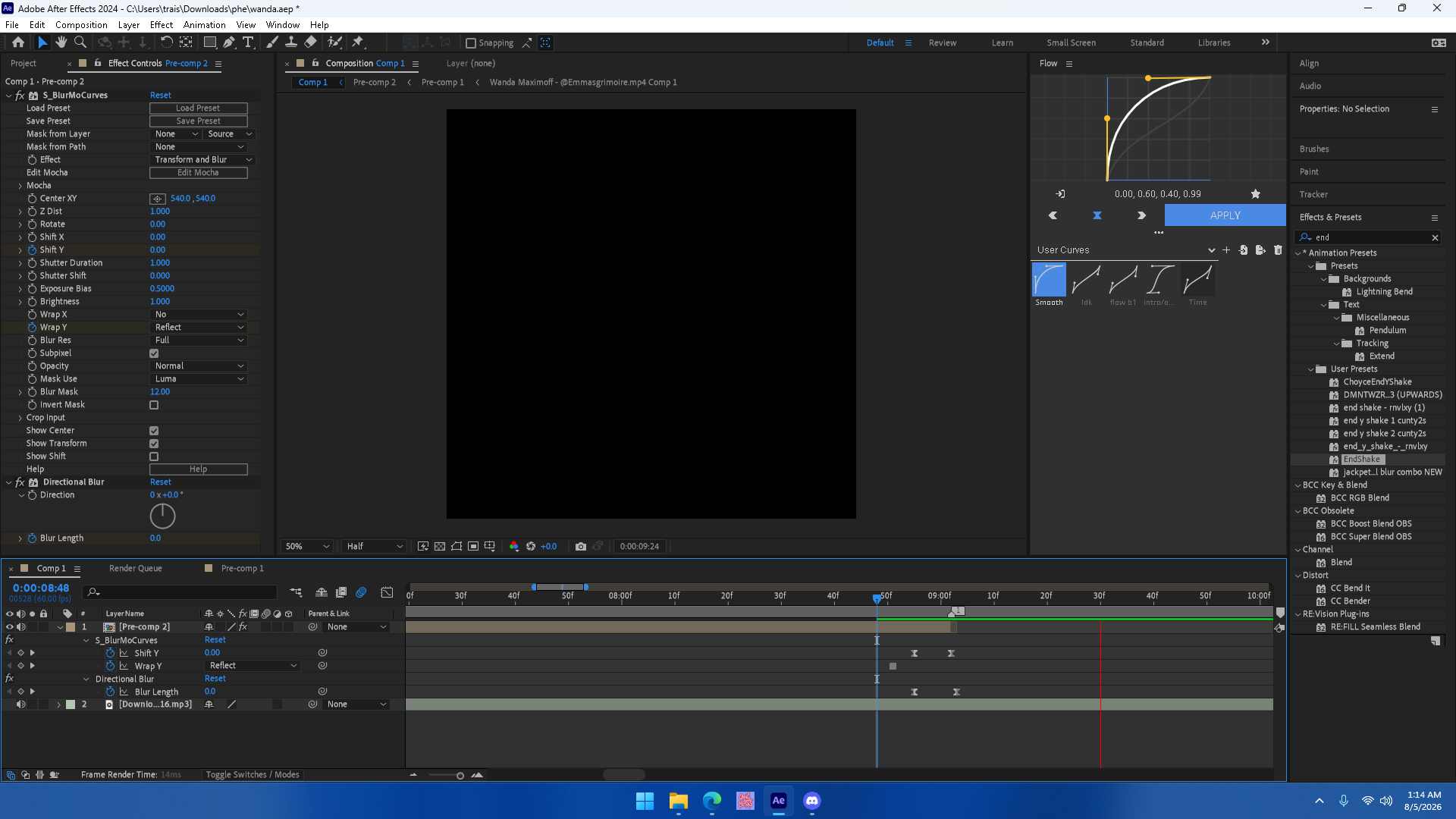Viewport: 1456px width, 819px height.
Task: Expand the Mocha property group
Action: 20,186
